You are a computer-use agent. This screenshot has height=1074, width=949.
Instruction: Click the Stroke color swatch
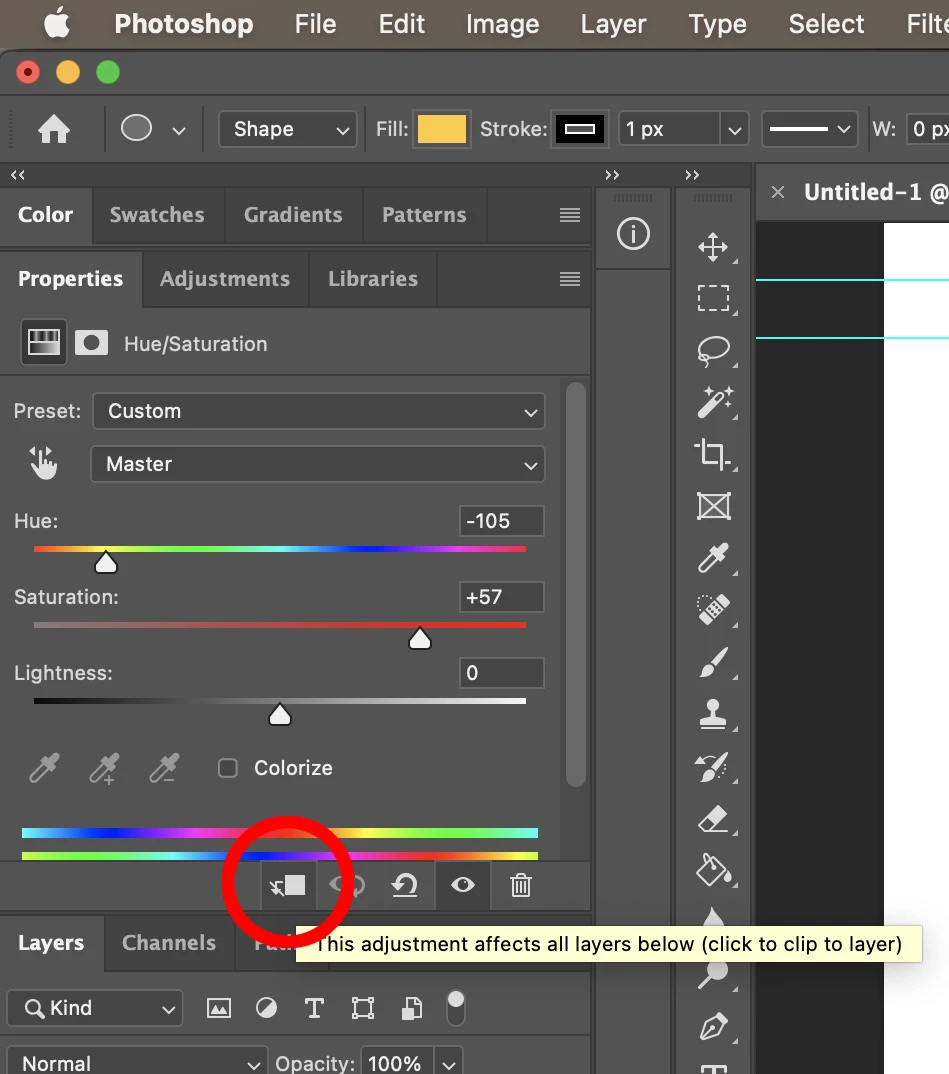click(x=580, y=129)
